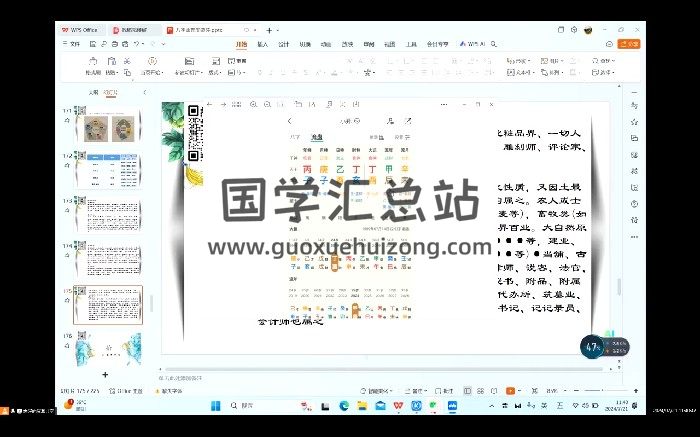
Task: Select the 八字 tab in chart
Action: 295,137
